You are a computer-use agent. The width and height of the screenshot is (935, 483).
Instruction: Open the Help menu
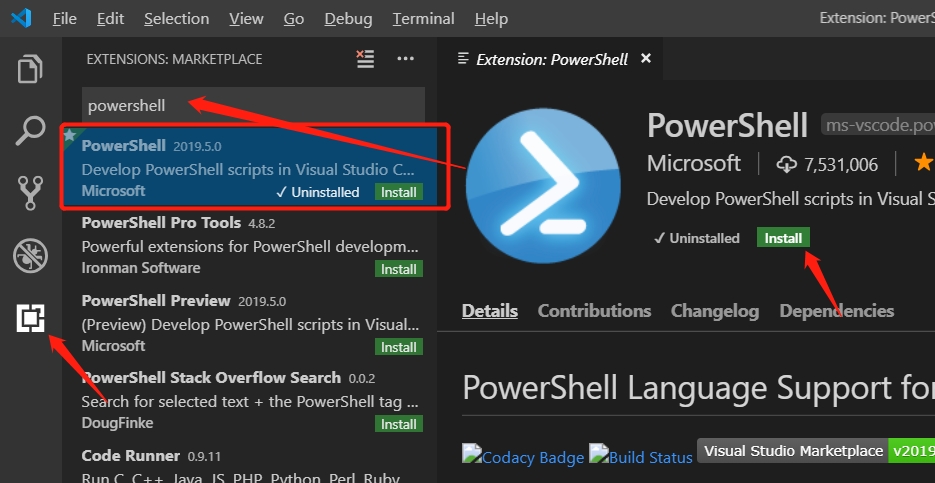pyautogui.click(x=491, y=18)
